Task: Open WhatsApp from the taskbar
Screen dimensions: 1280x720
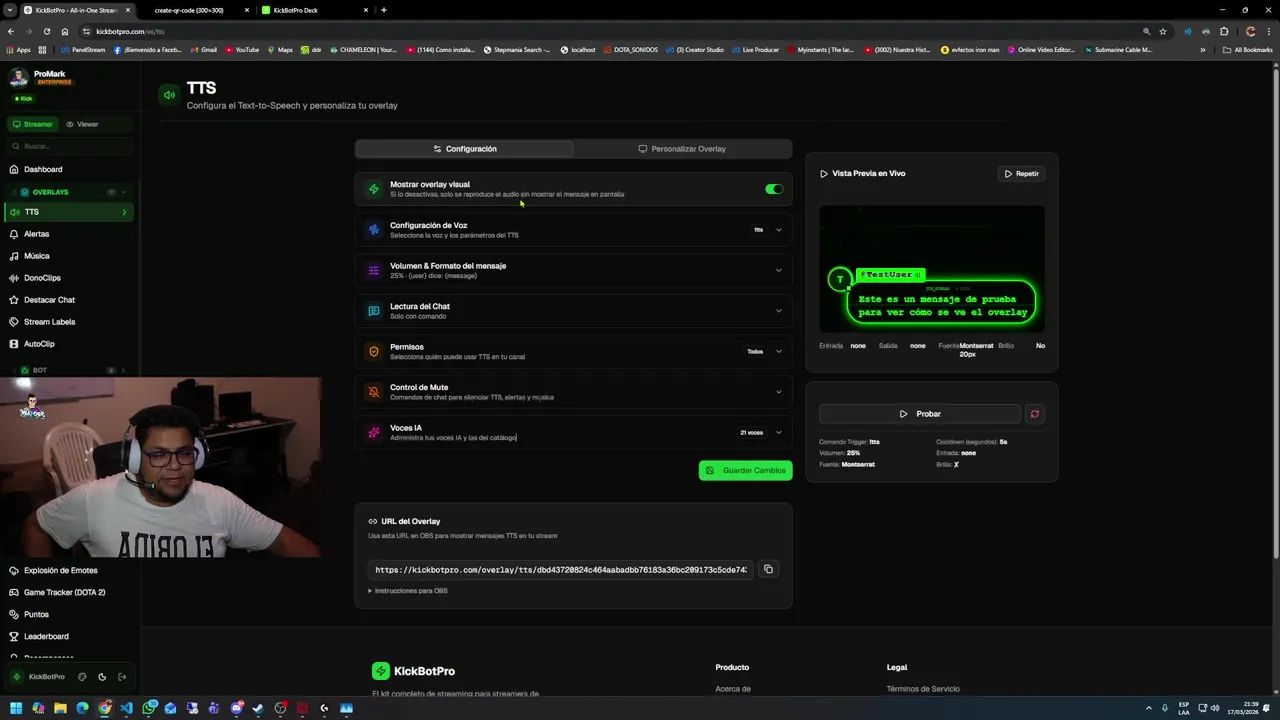Action: 149,708
